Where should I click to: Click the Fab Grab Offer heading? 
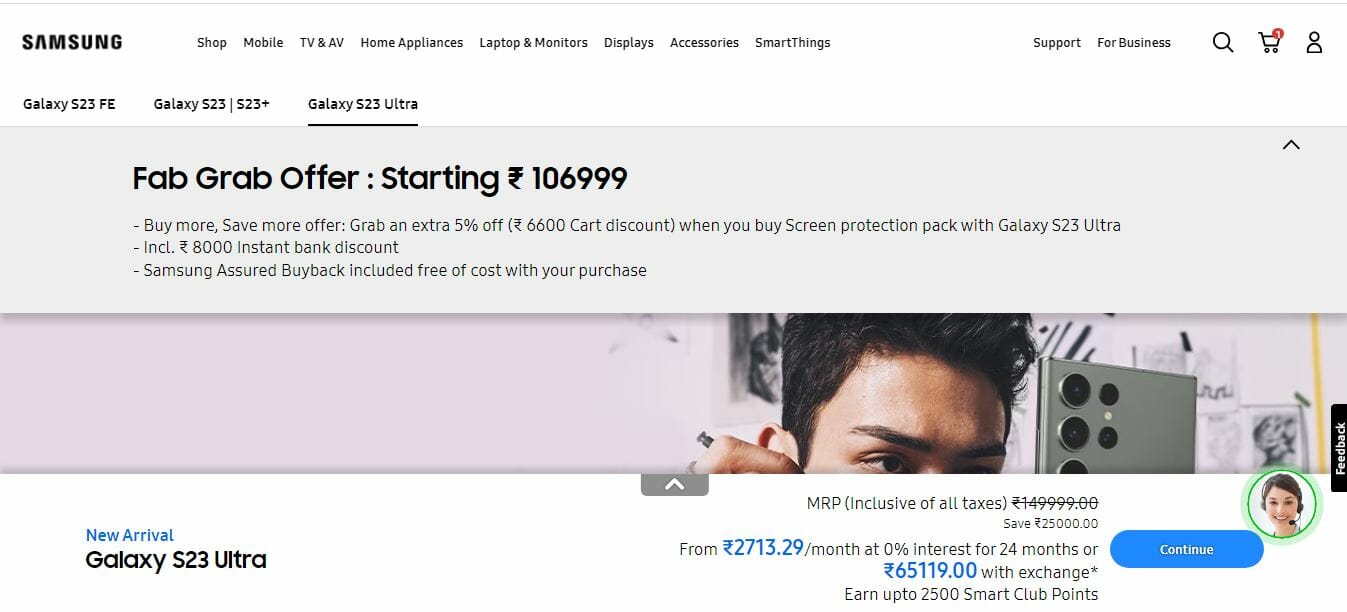pos(380,178)
